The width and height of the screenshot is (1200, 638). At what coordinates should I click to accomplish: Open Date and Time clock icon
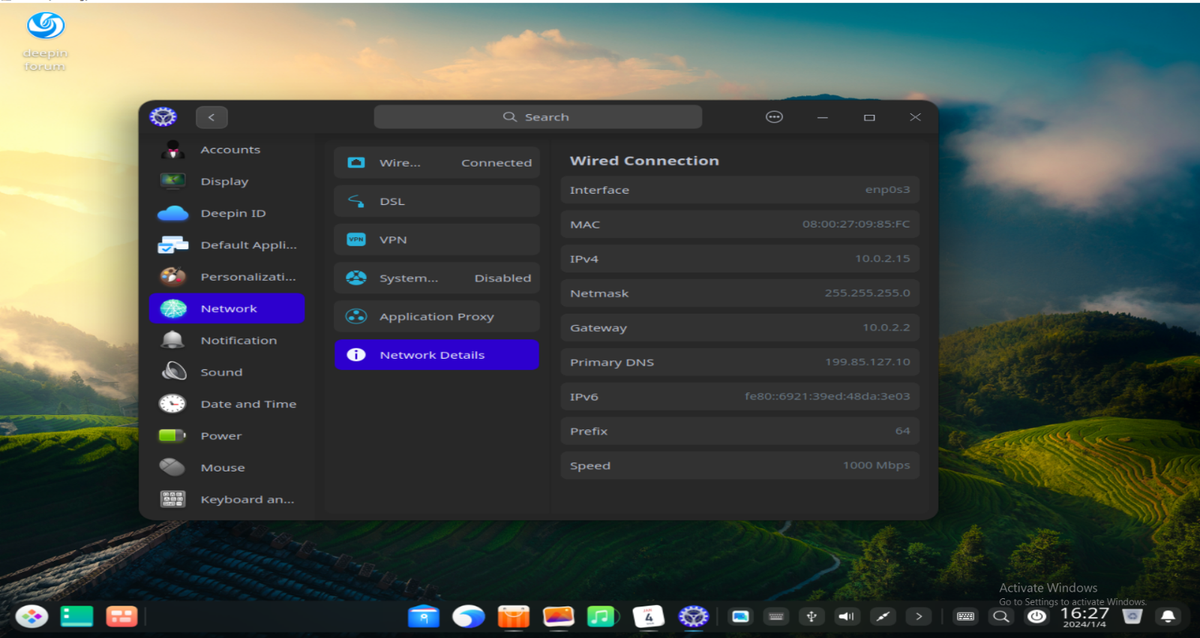click(173, 404)
